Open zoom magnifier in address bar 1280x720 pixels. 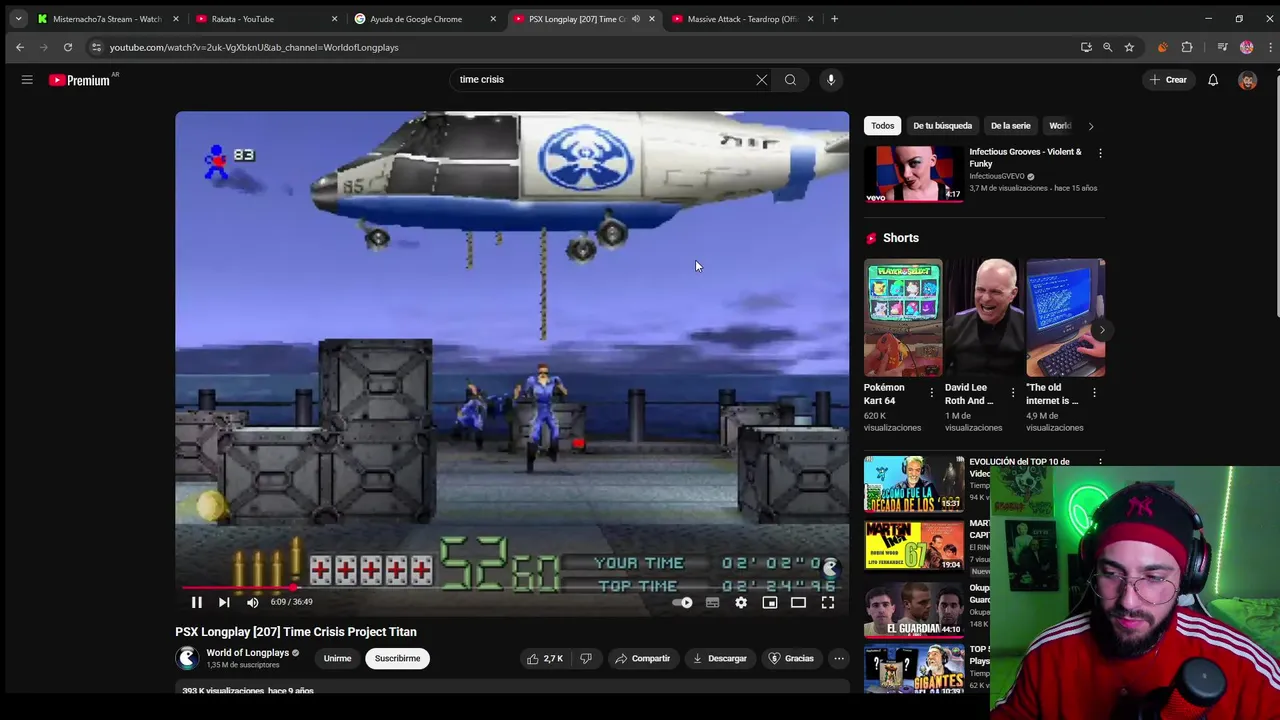(1107, 47)
